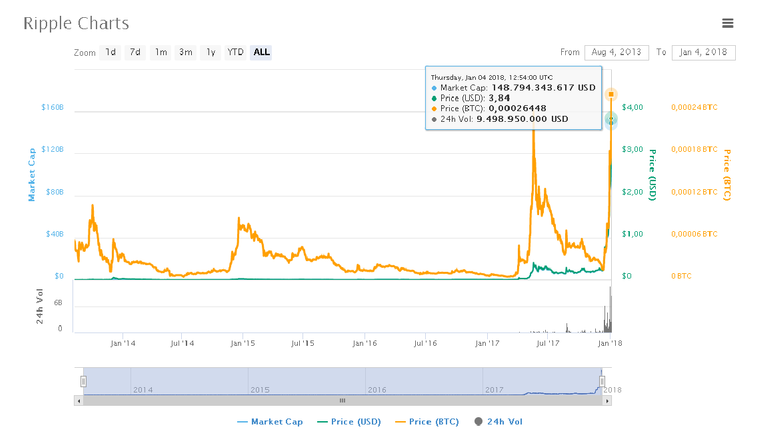
Task: Click the 0,00024 BTC axis label
Action: point(694,107)
